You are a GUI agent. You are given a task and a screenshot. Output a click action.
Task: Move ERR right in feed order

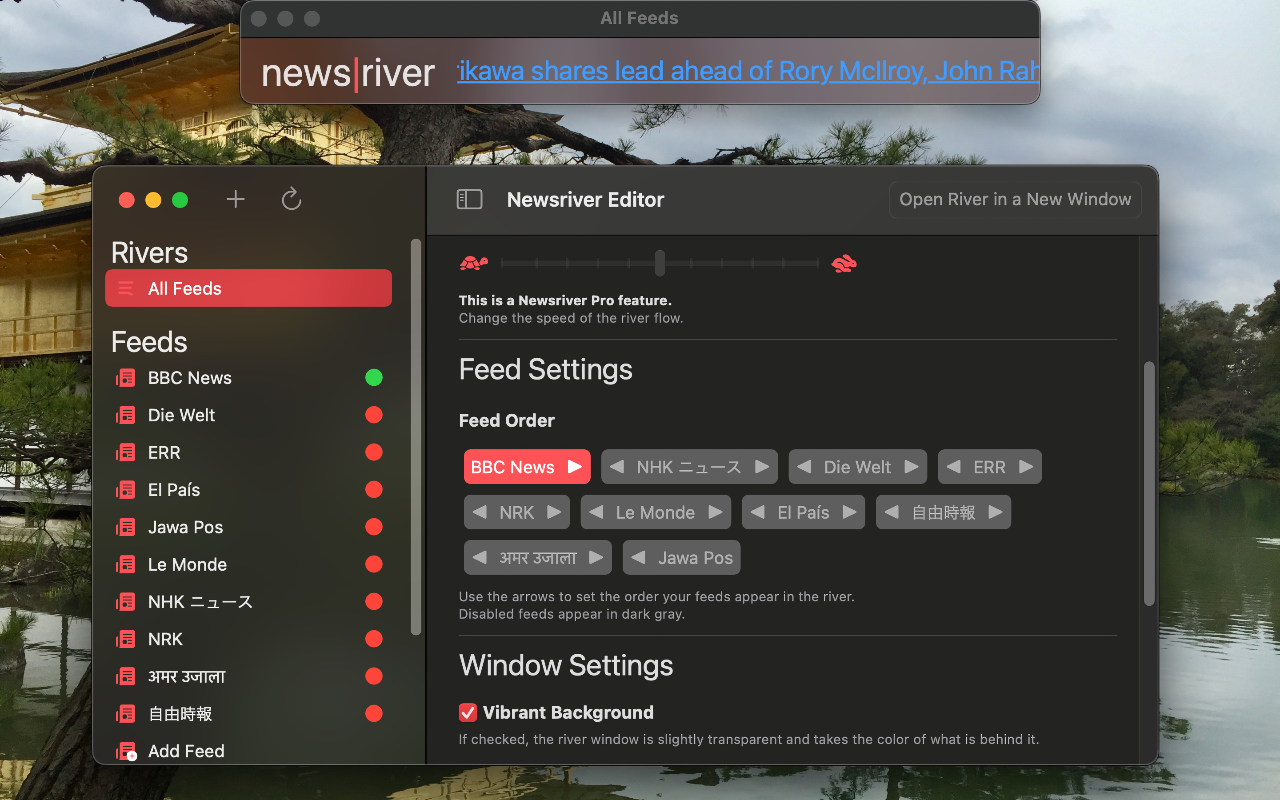pos(1026,467)
